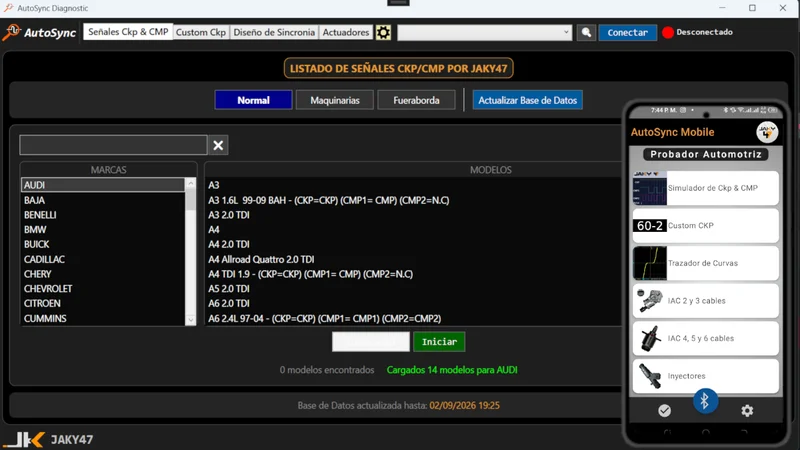Click the Desconectado status indicator
800x450 pixels.
[697, 32]
